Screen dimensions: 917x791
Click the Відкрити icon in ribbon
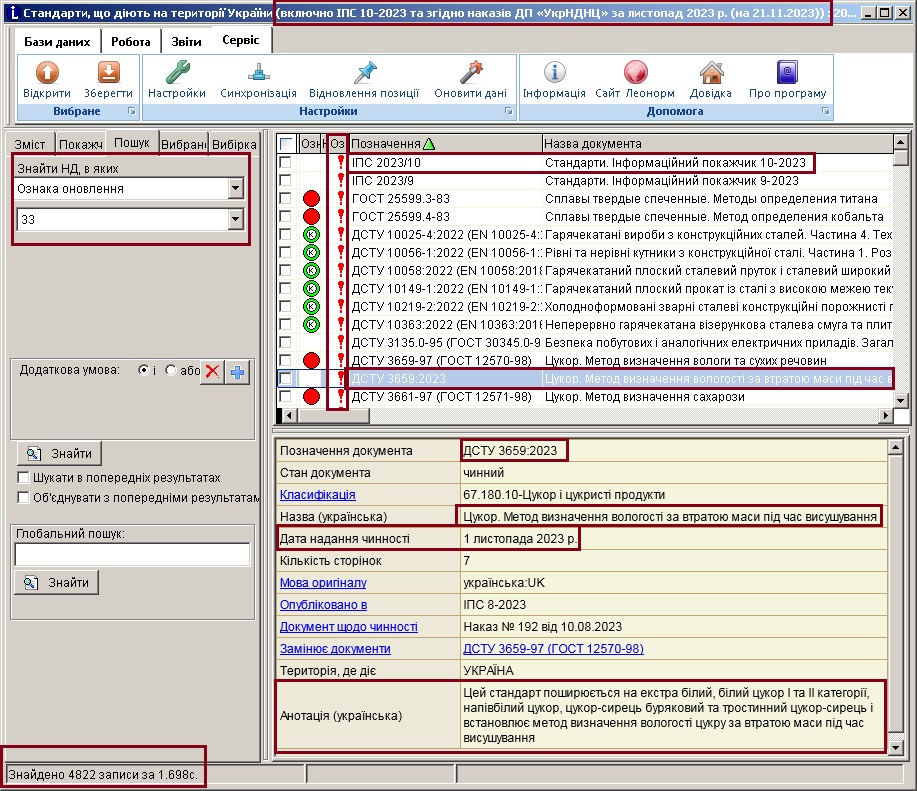47,72
